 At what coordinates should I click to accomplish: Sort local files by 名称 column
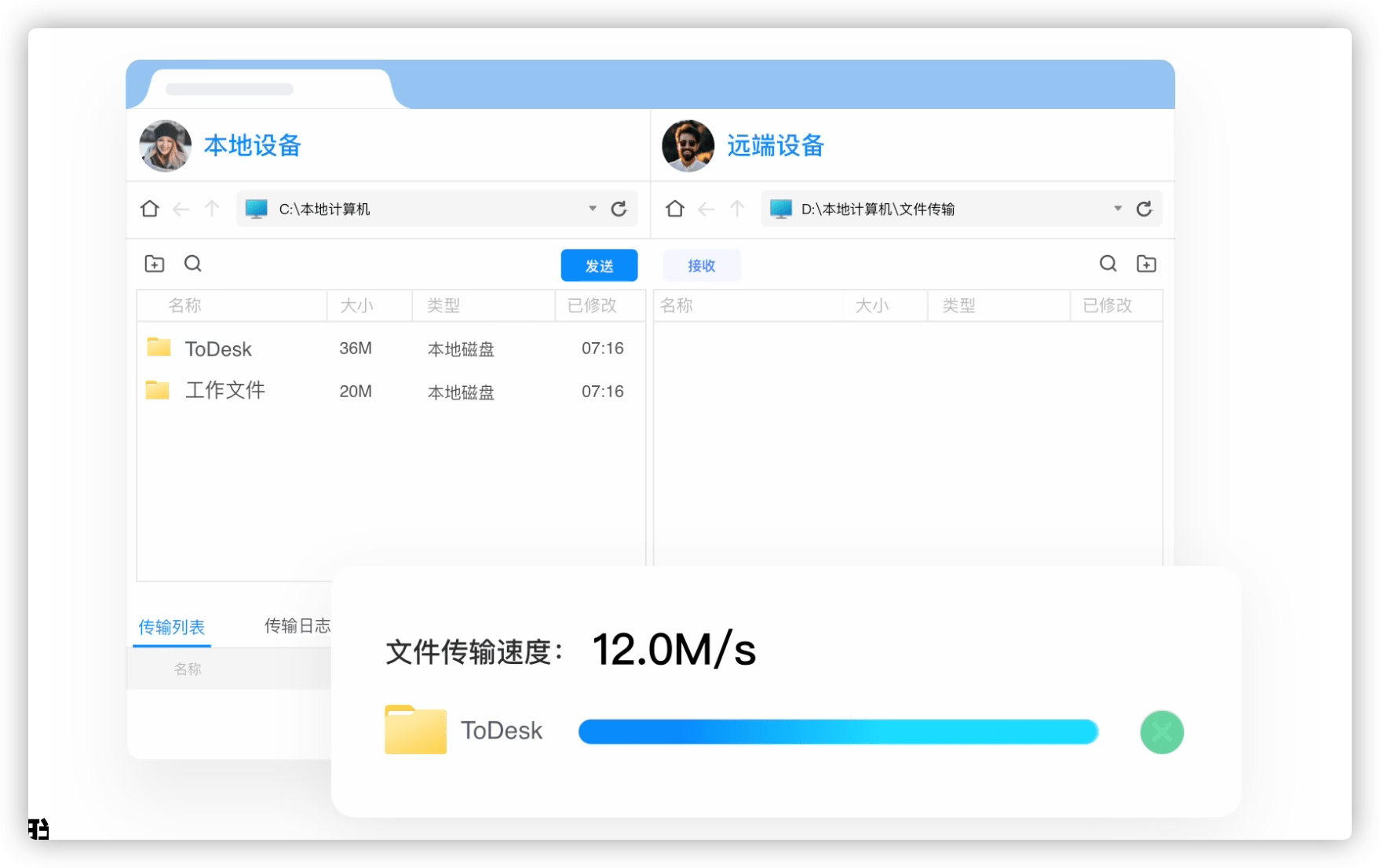tap(185, 306)
